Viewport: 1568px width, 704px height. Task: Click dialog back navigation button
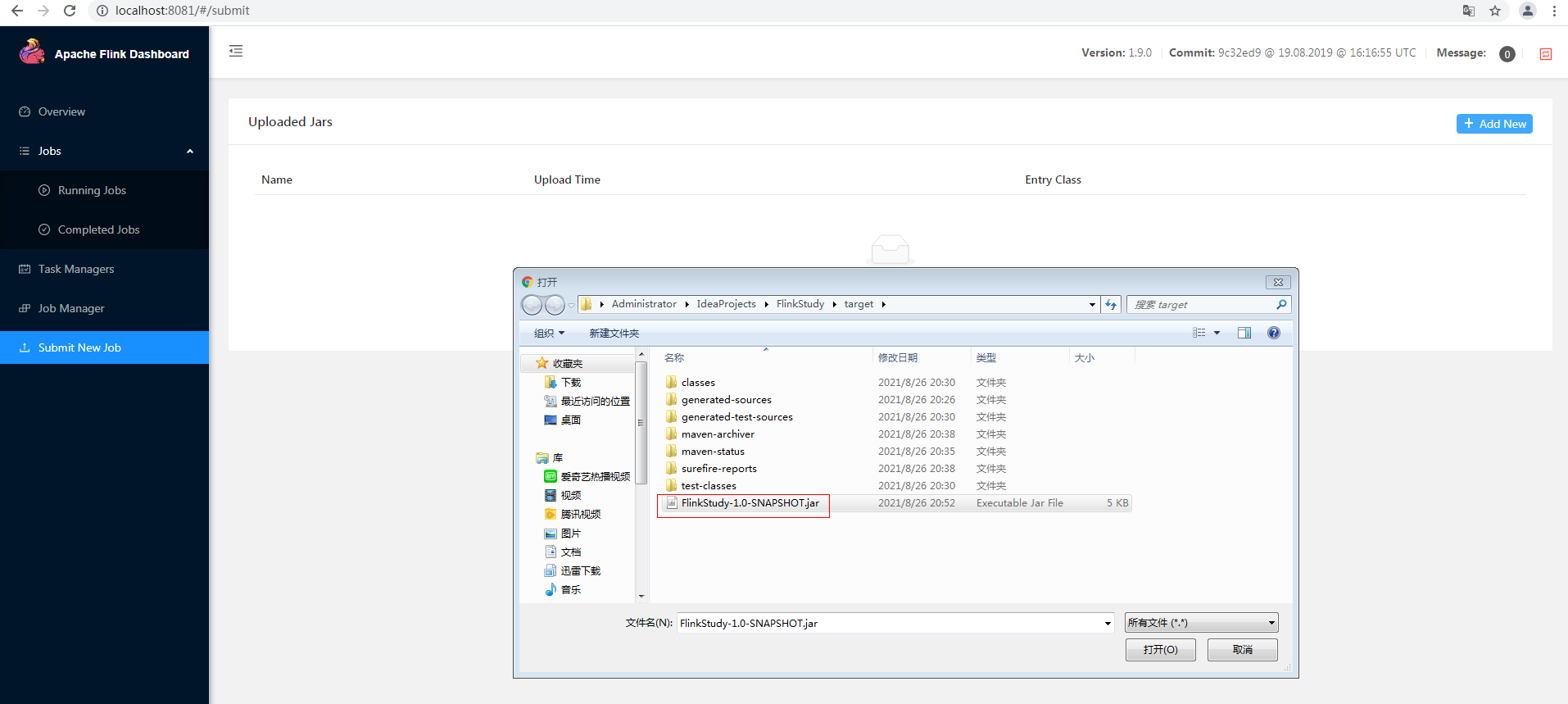click(532, 305)
